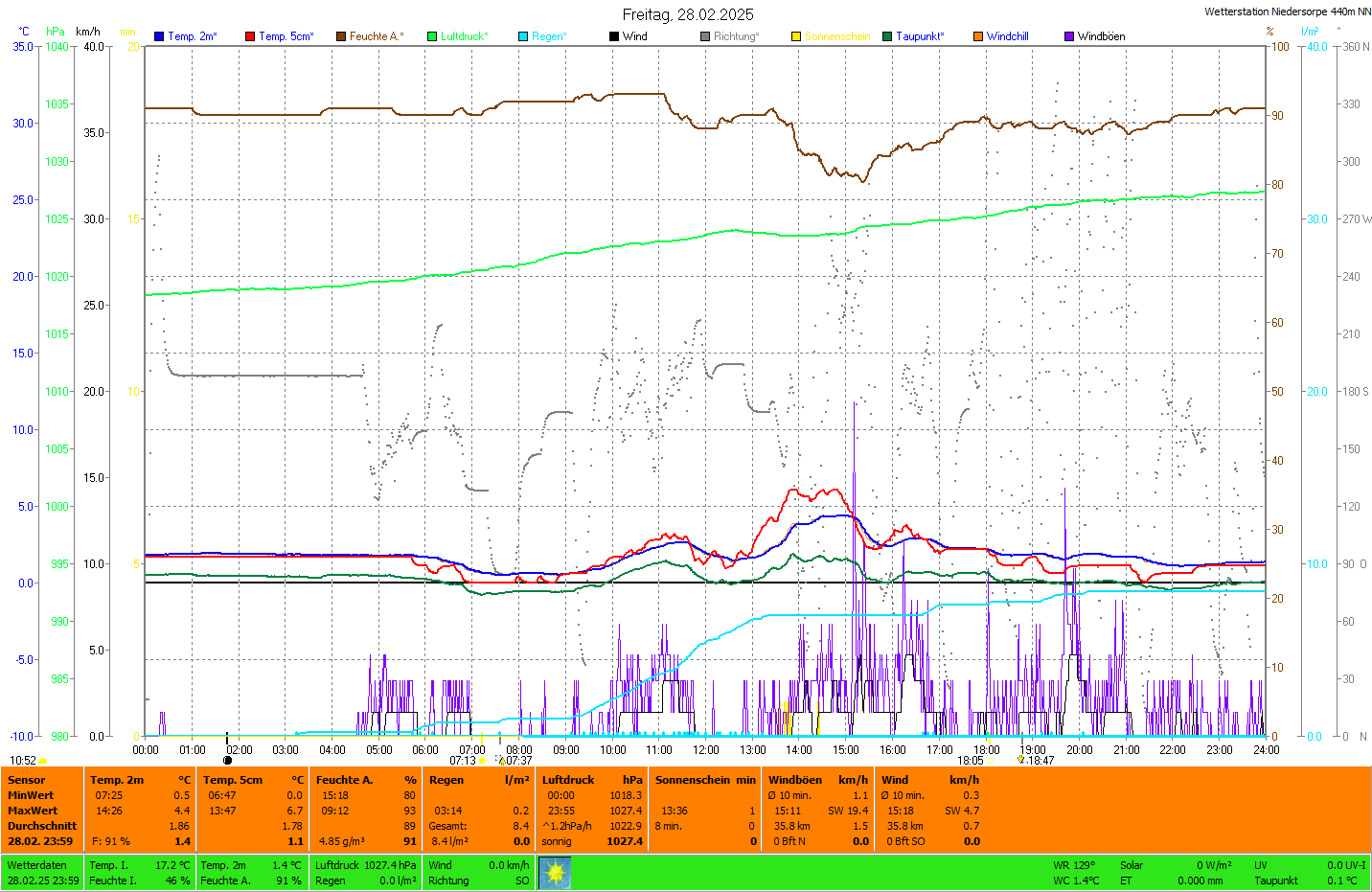Screen dimensions: 1372x892
Task: Click the cyan Regen legend square
Action: 523,36
